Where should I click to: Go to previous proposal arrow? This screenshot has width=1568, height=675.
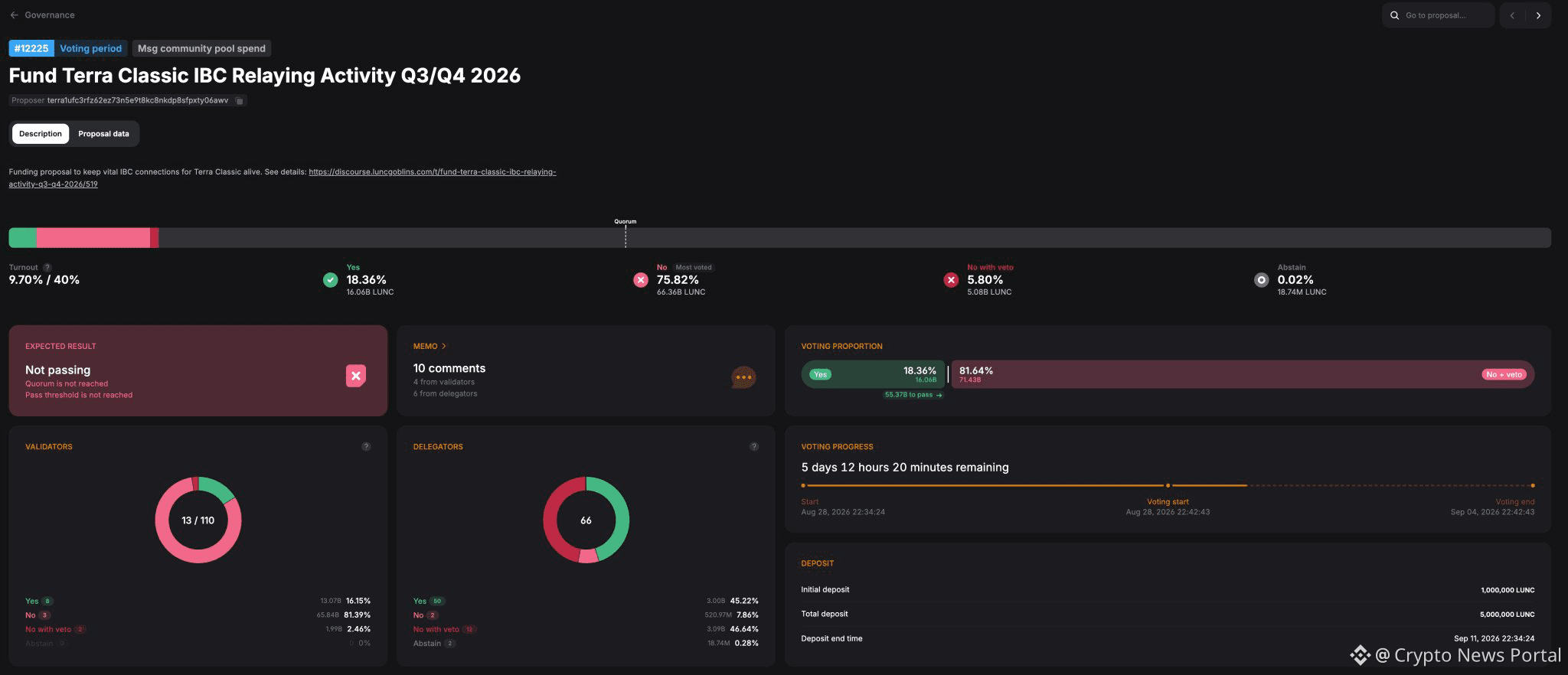click(1512, 15)
